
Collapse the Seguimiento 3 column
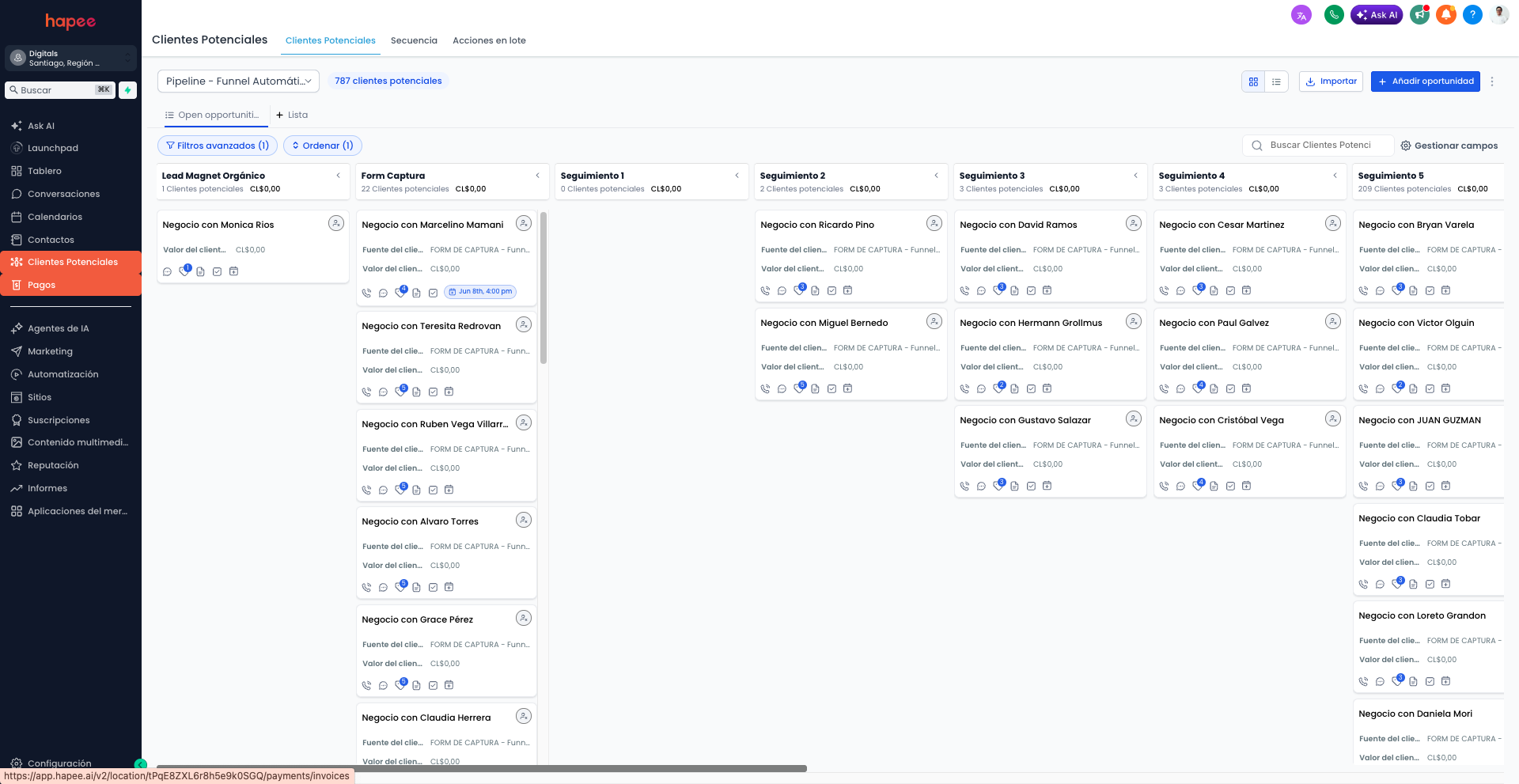tap(1136, 176)
